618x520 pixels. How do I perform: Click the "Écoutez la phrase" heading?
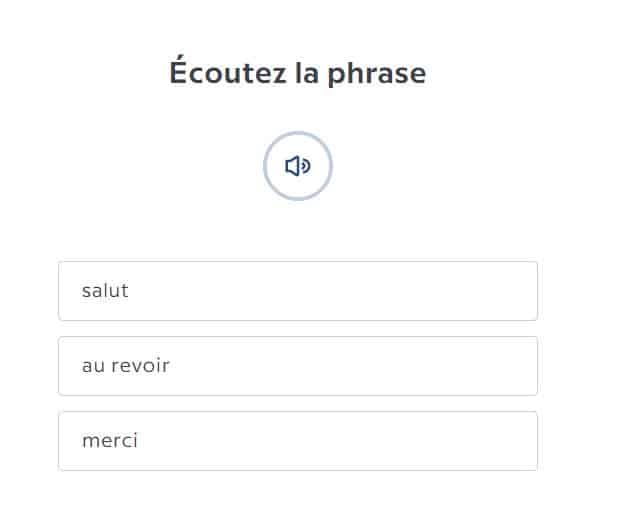297,73
